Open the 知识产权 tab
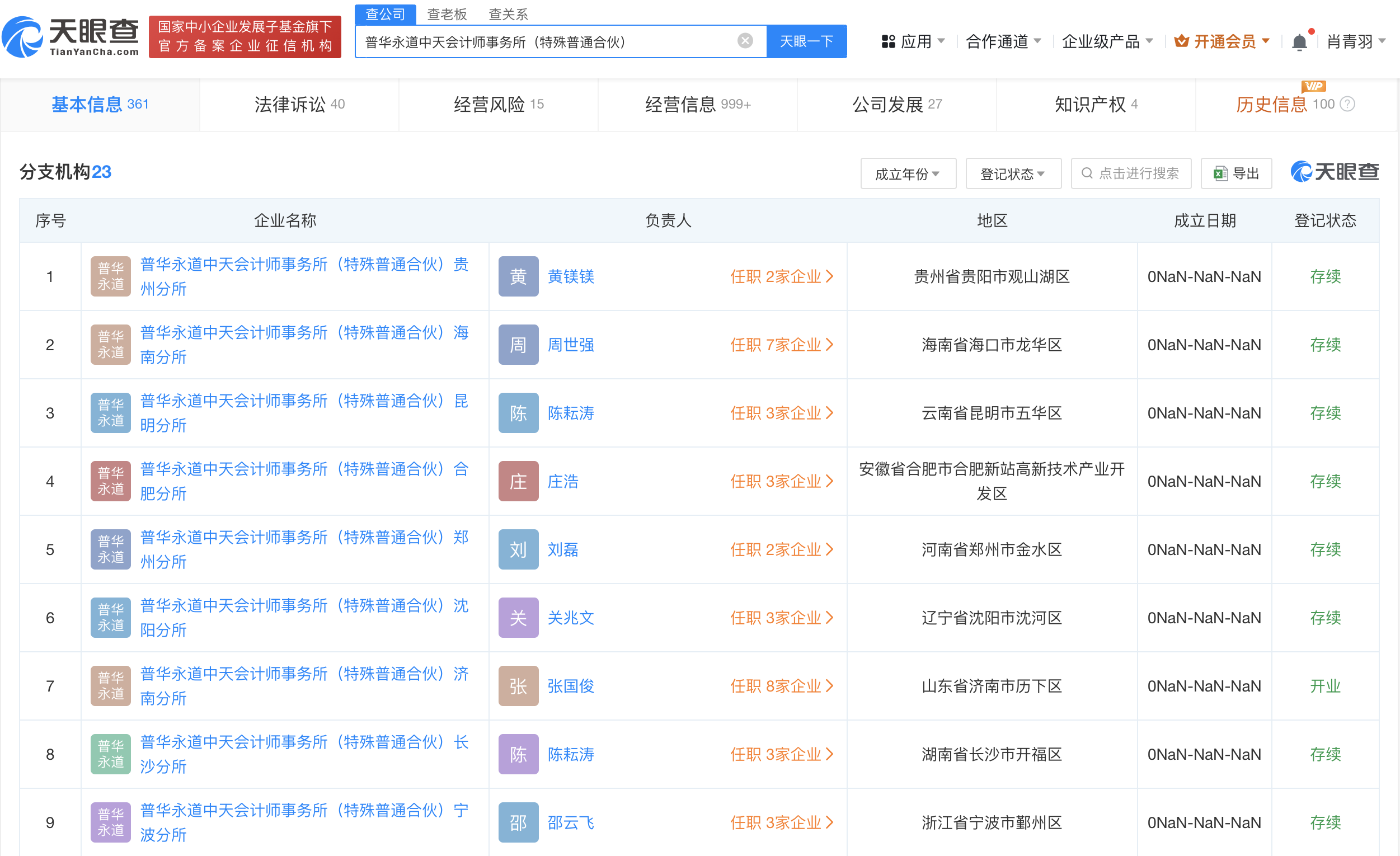Viewport: 1400px width, 856px height. coord(1096,105)
